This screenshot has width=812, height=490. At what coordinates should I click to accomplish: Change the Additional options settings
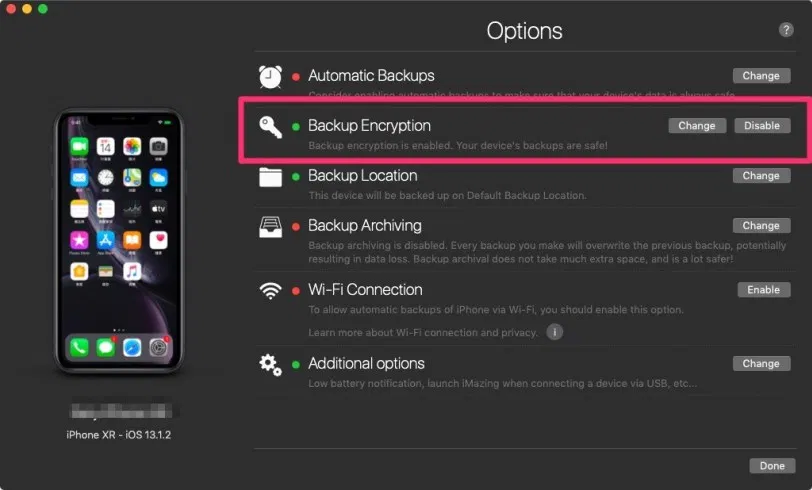coord(761,364)
